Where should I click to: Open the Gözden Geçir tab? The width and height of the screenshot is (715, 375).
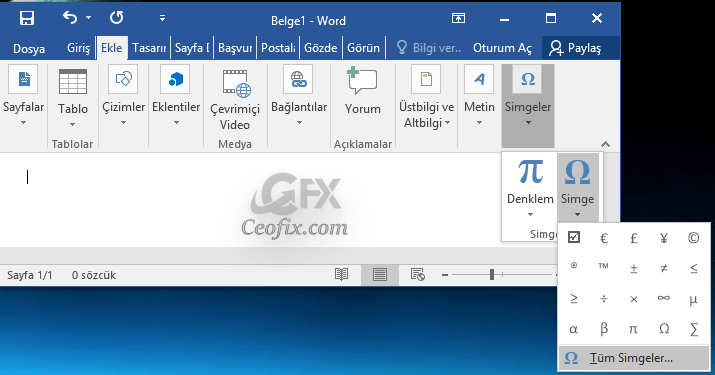321,48
